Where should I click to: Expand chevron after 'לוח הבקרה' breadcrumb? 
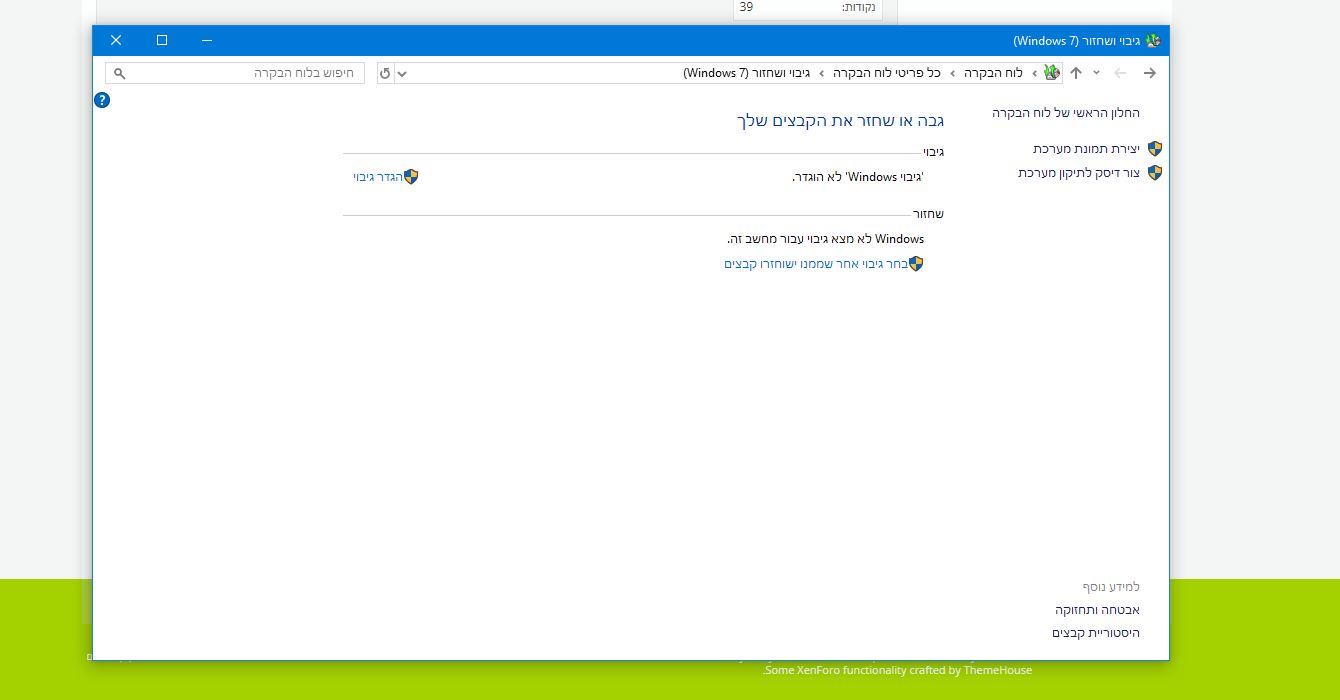click(953, 73)
